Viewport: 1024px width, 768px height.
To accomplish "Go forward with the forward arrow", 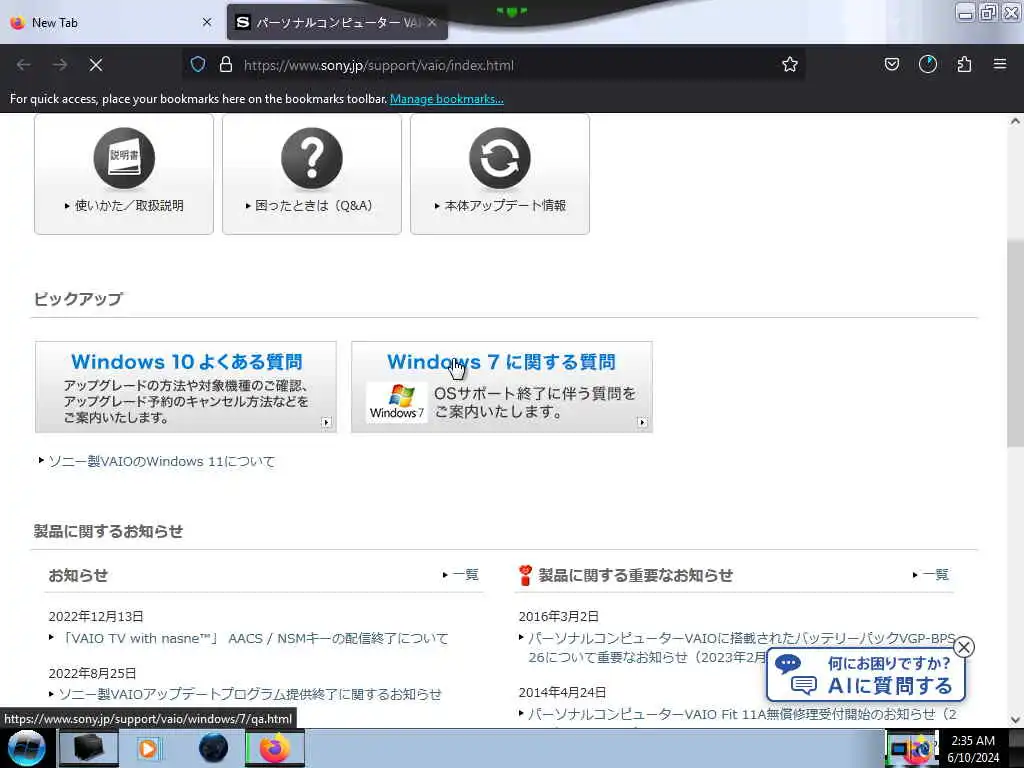I will 60,65.
